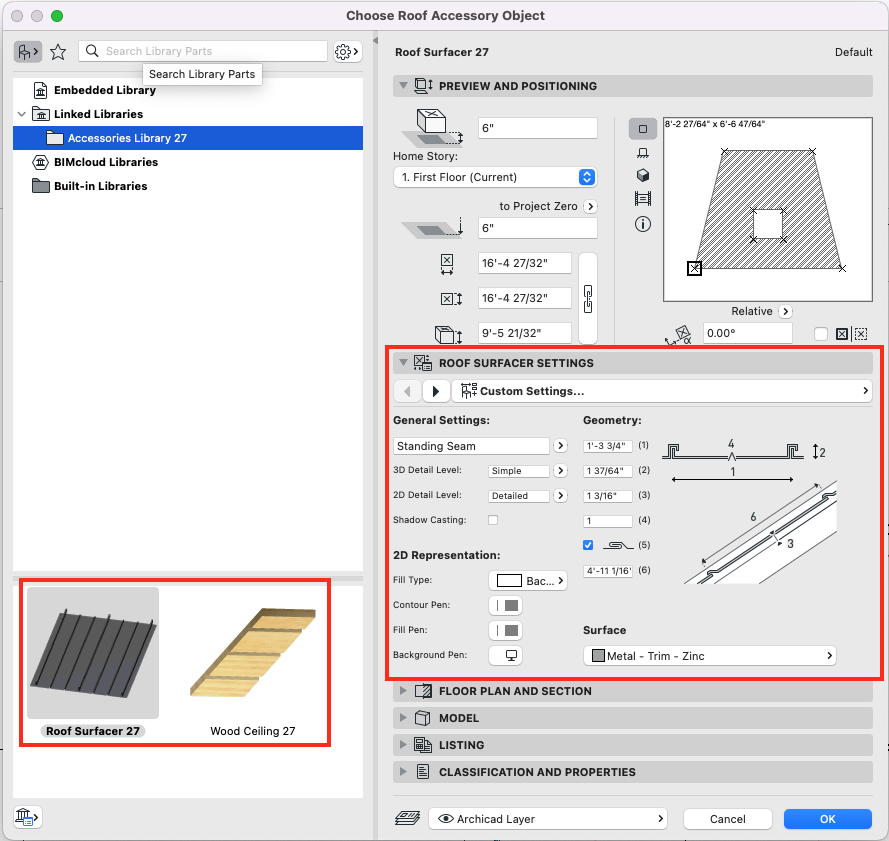Select the front view preview icon
This screenshot has height=841, width=889.
643,152
